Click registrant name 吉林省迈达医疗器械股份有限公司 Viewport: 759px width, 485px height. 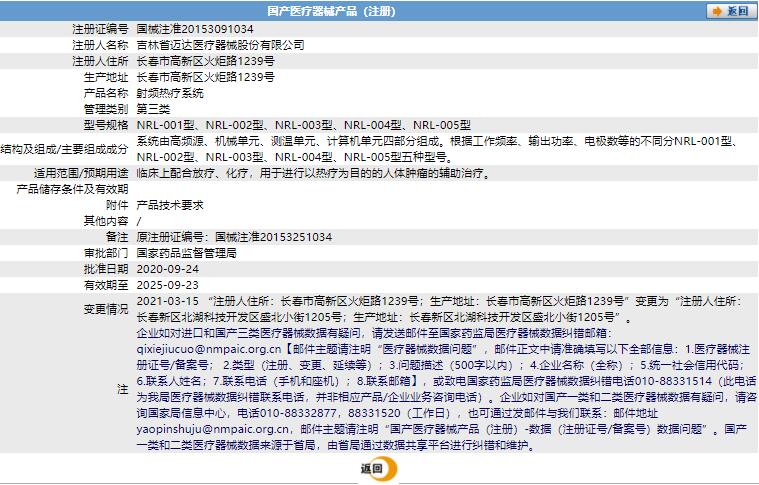coord(220,45)
